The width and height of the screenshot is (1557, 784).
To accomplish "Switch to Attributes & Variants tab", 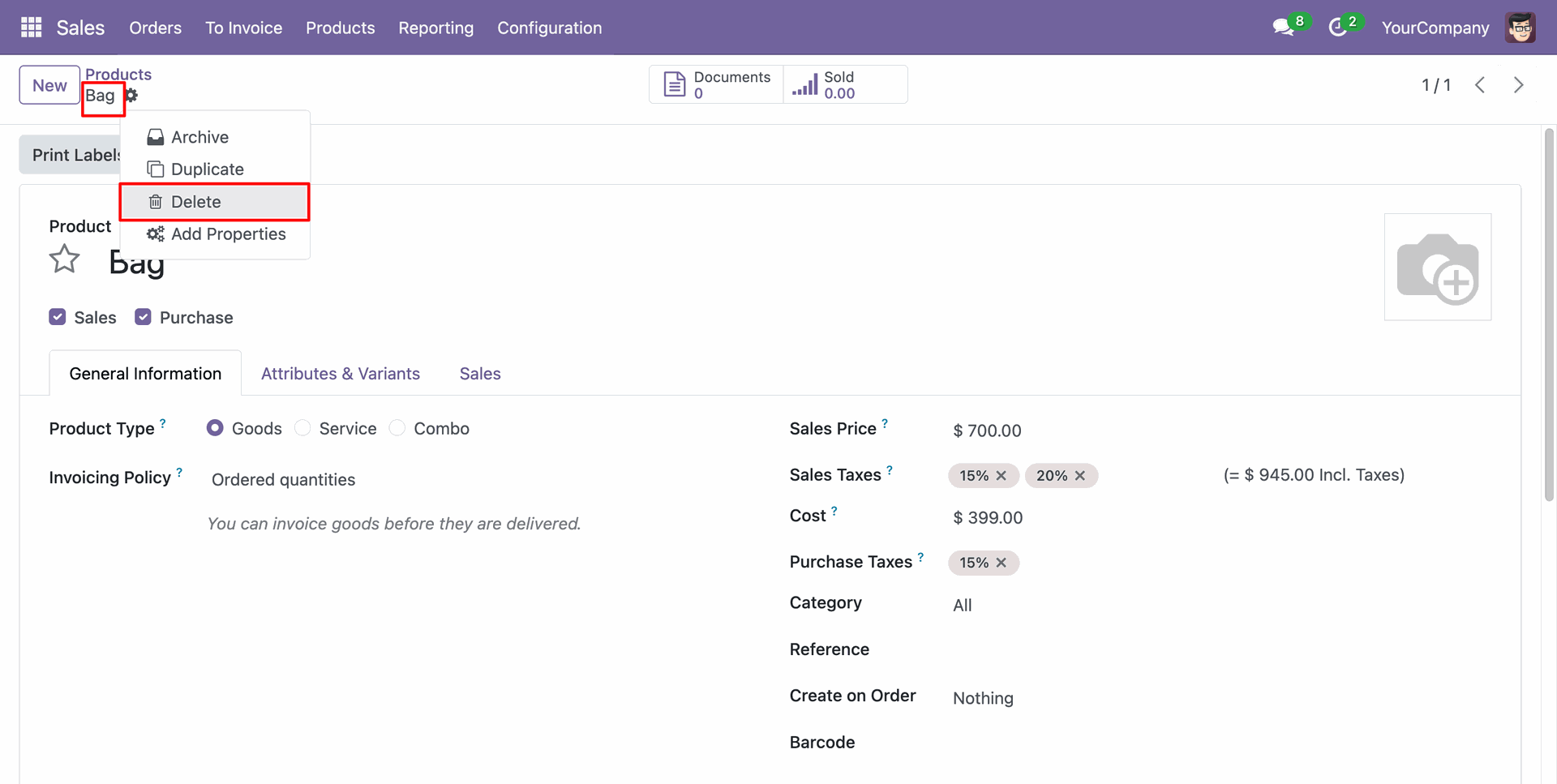I will (x=341, y=374).
